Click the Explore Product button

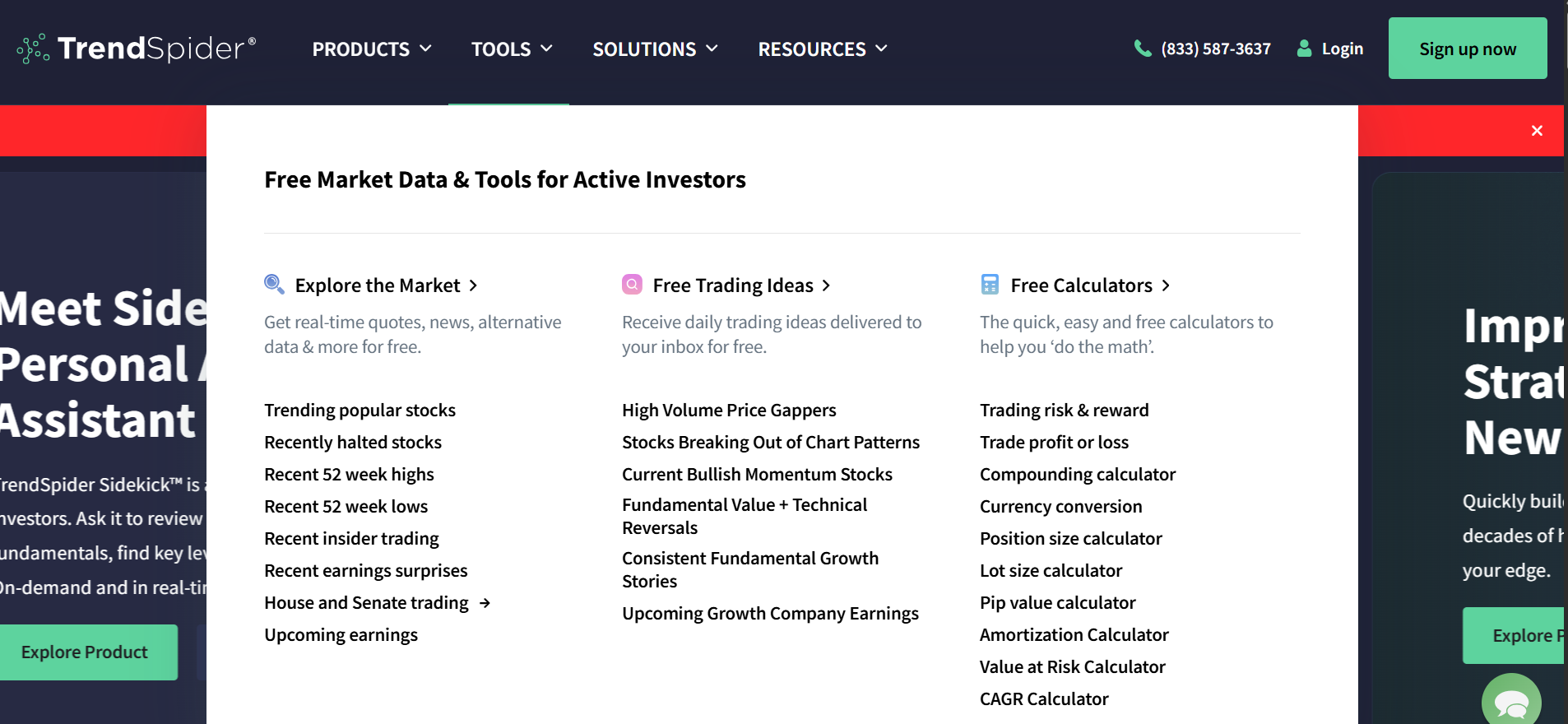click(x=85, y=652)
